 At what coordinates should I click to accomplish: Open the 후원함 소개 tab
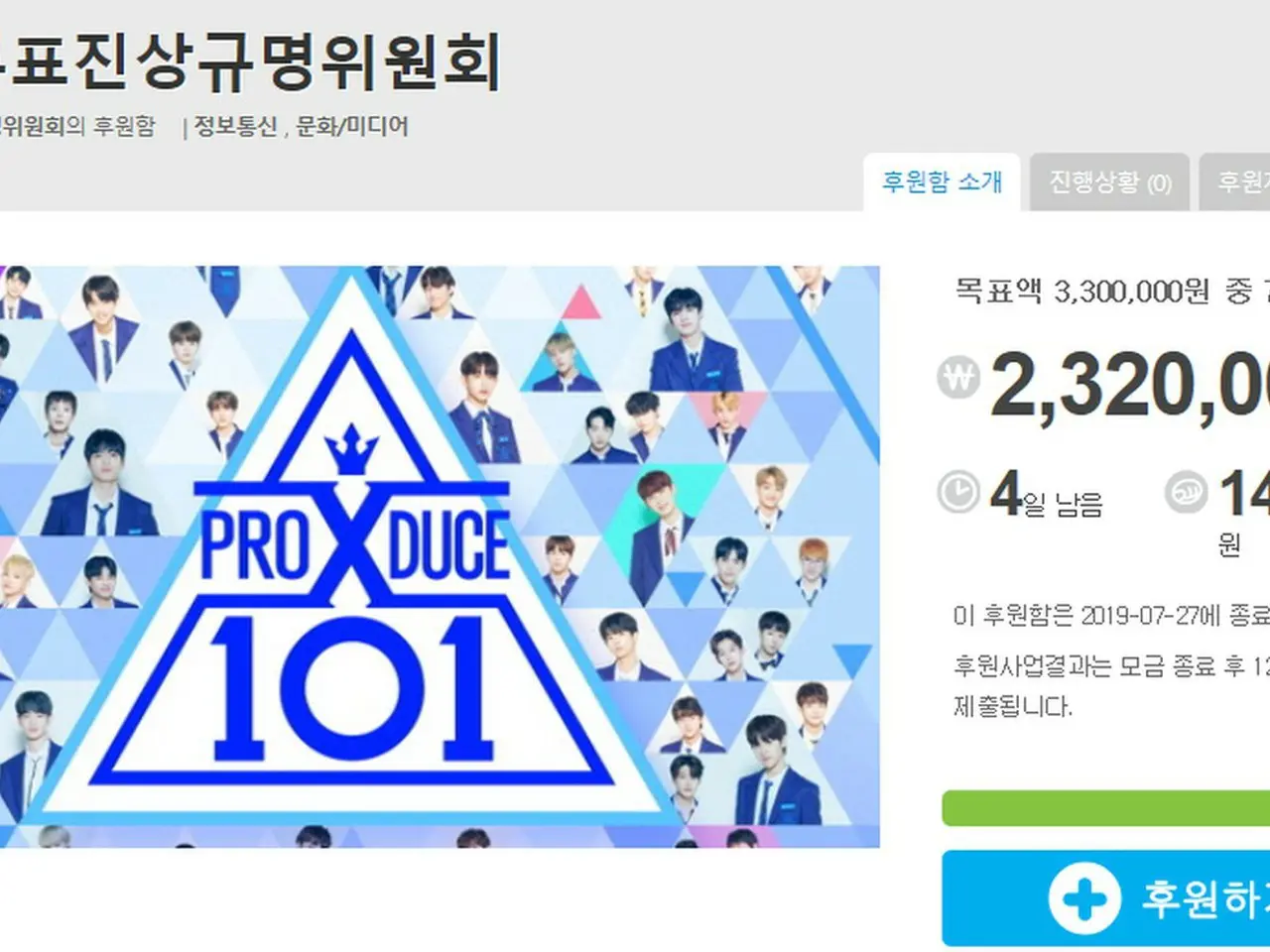[x=942, y=182]
